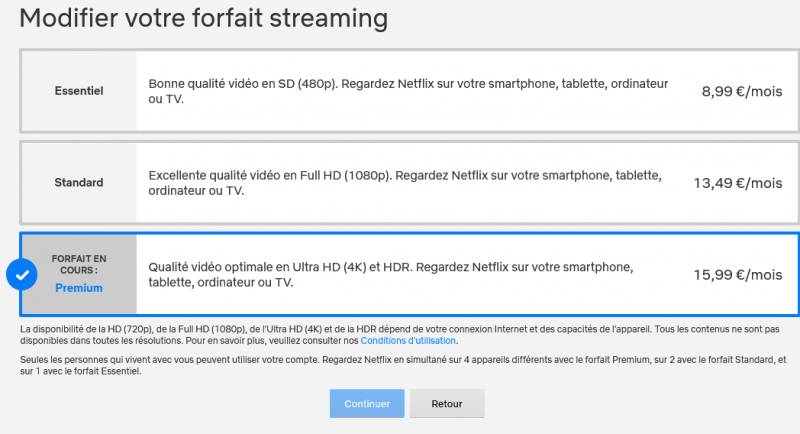Viewport: 800px width, 434px height.
Task: Choose the 15,99 €/mois price
Action: 738,275
